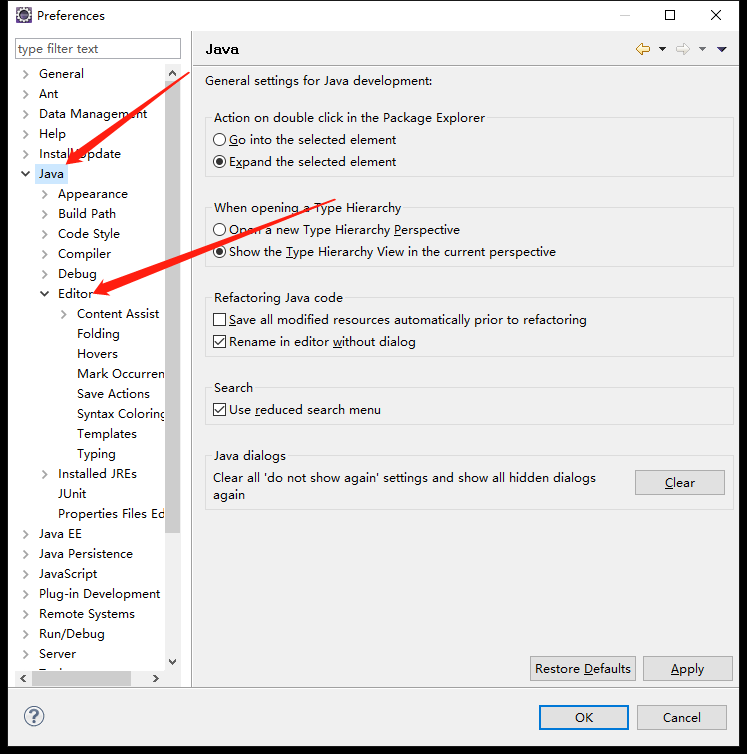Viewport: 747px width, 754px height.
Task: Enable 'Save all modified resources automatically' checkbox
Action: pyautogui.click(x=220, y=320)
